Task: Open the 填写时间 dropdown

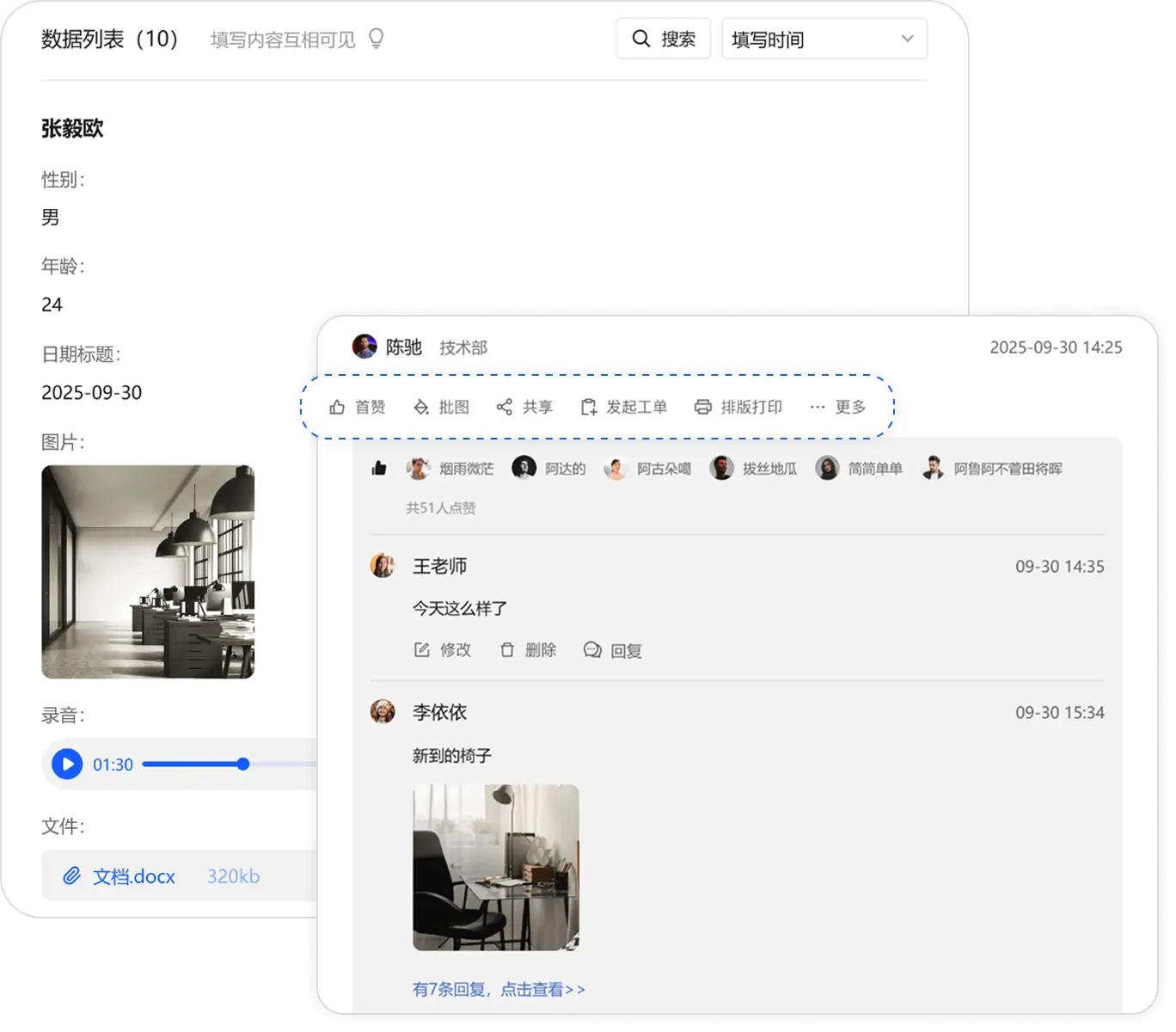Action: tap(824, 39)
